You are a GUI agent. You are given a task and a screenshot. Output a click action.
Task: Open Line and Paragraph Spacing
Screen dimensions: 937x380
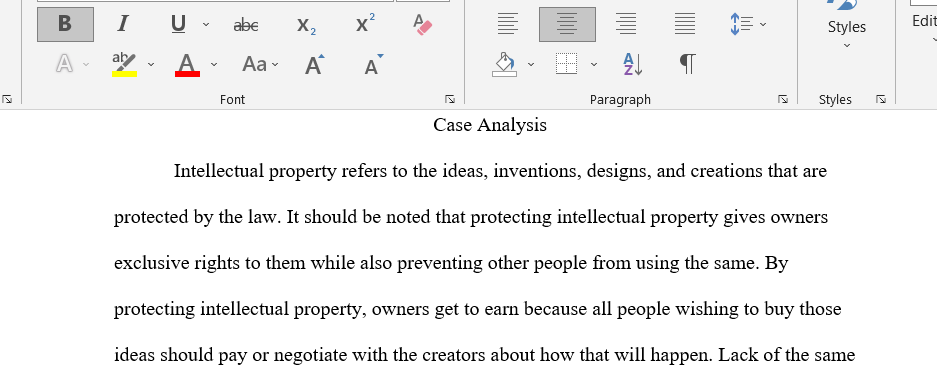coord(742,24)
